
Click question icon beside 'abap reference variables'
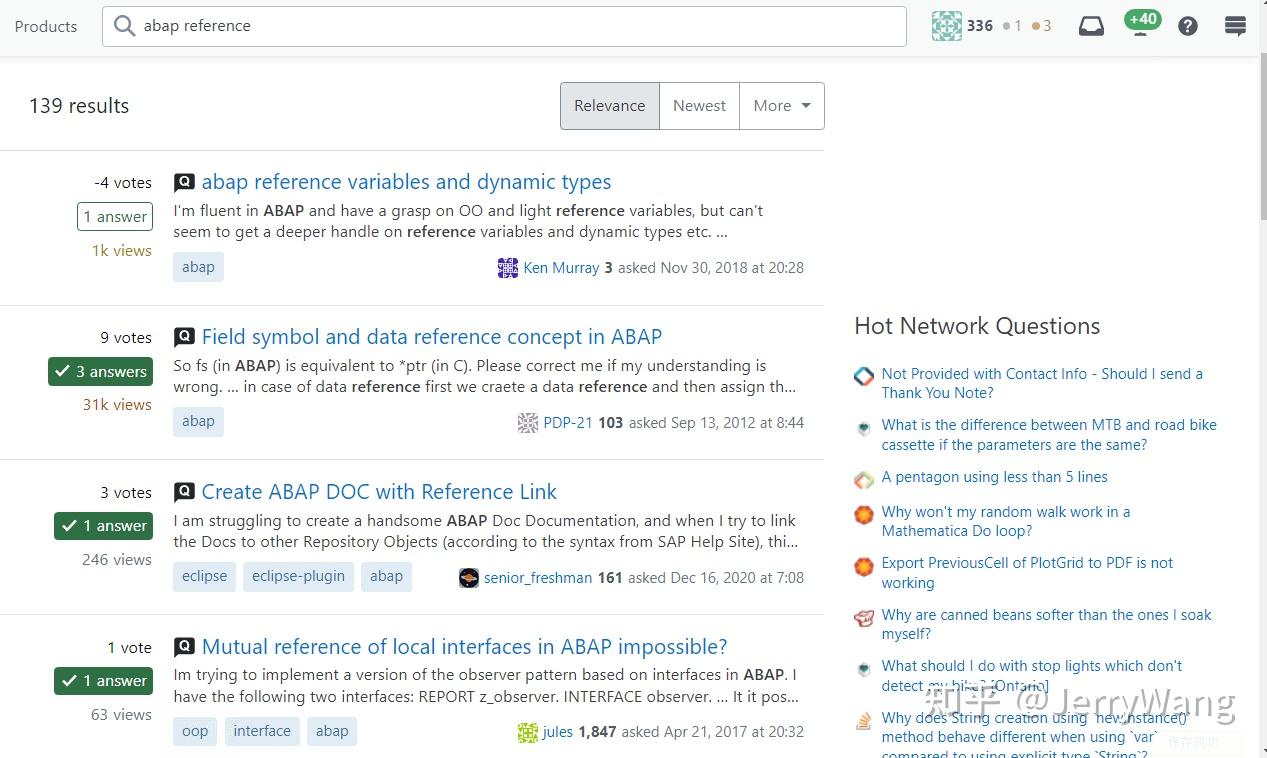(x=184, y=183)
